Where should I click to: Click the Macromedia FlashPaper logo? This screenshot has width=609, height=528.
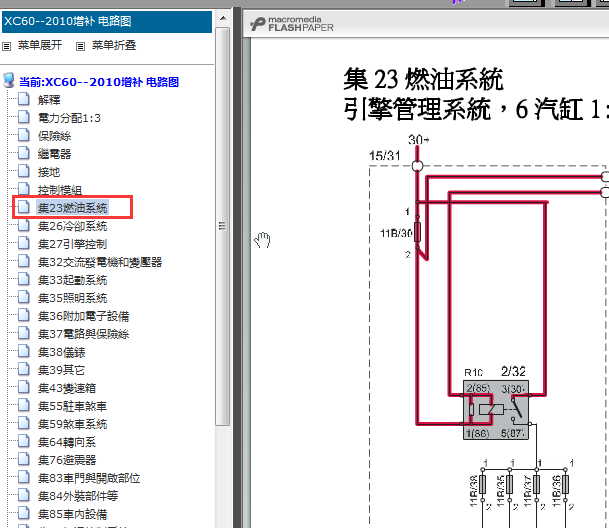292,24
